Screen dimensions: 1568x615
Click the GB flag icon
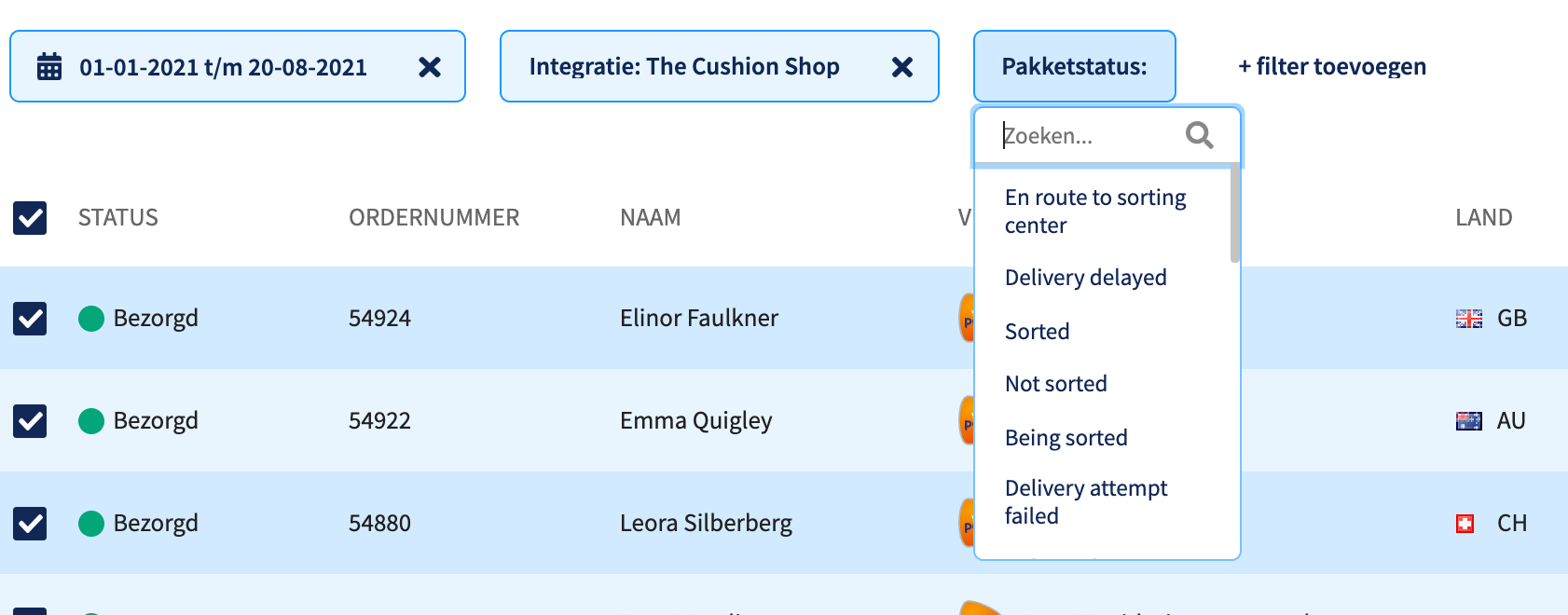(1469, 319)
